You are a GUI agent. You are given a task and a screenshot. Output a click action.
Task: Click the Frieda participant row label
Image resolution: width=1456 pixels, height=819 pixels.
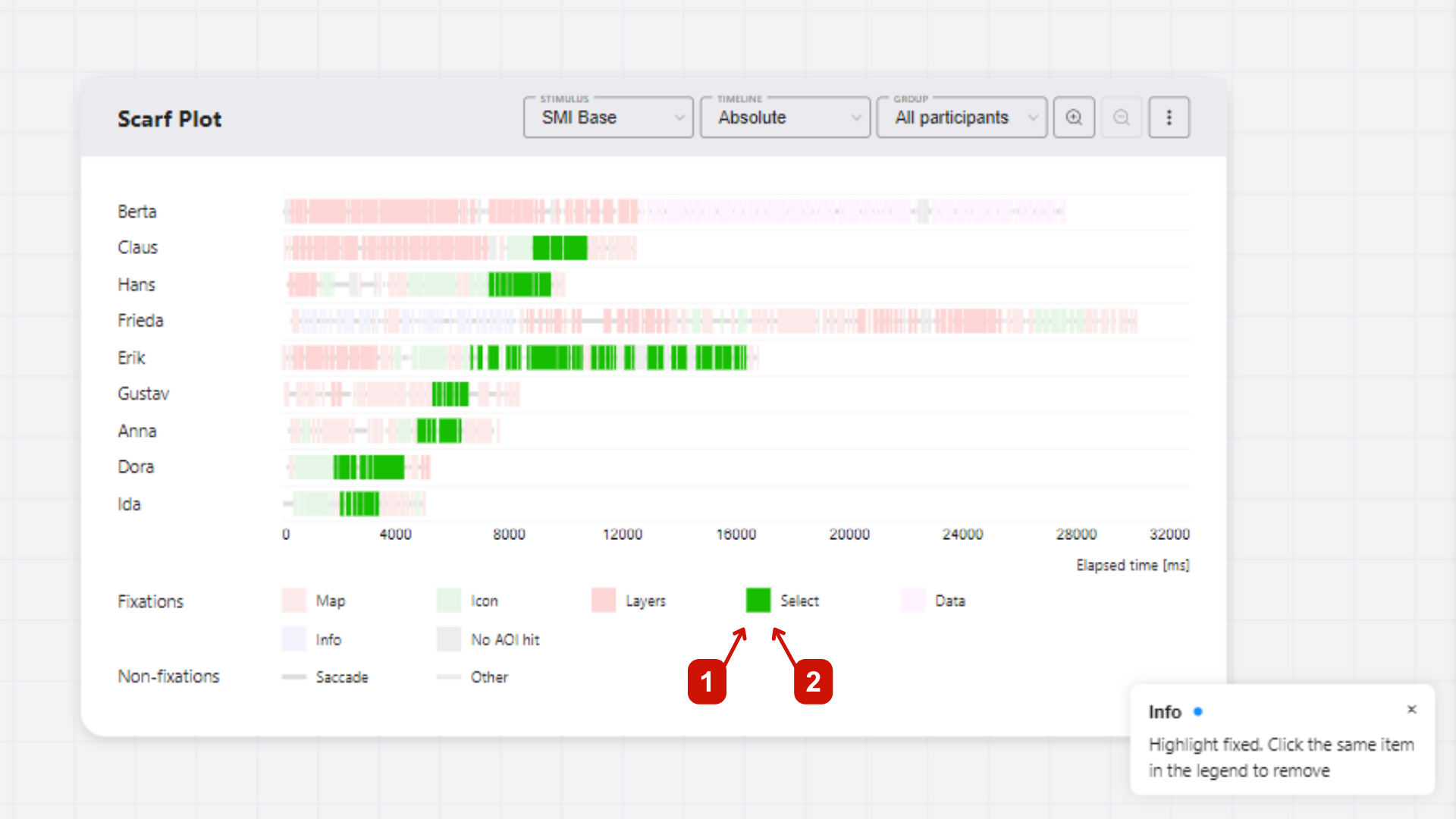point(140,321)
